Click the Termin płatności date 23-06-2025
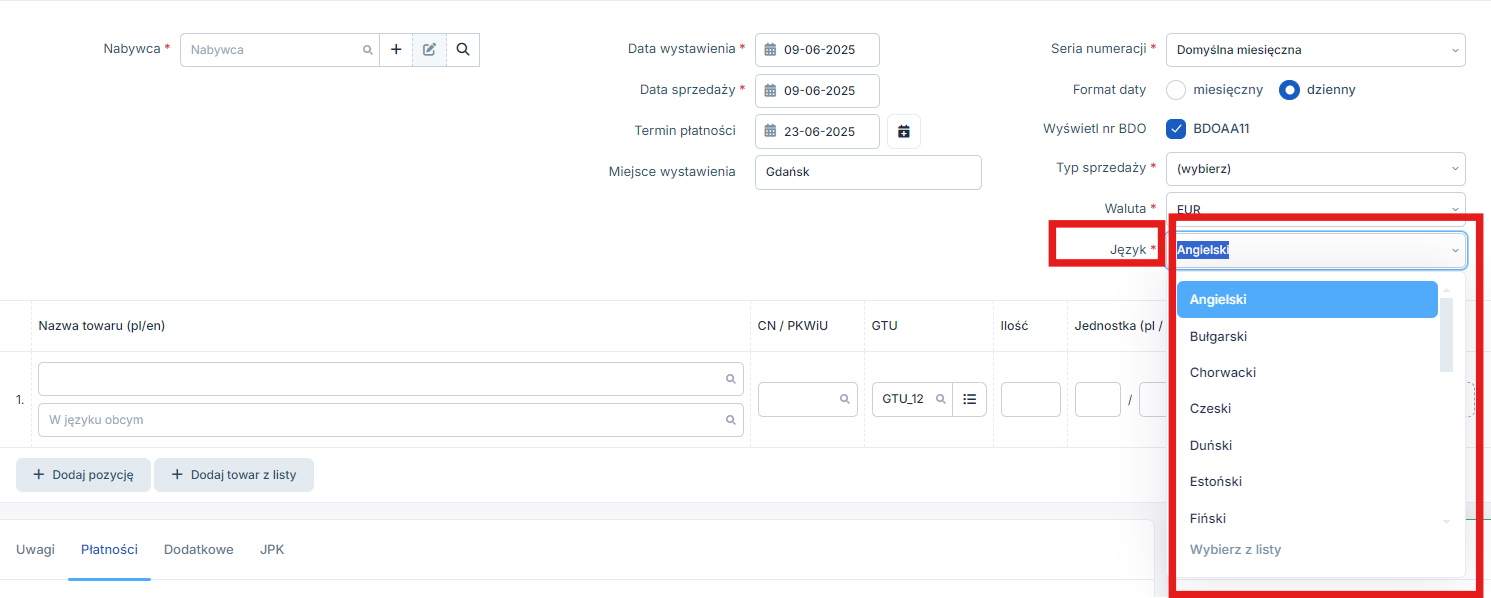Image resolution: width=1491 pixels, height=598 pixels. click(817, 131)
